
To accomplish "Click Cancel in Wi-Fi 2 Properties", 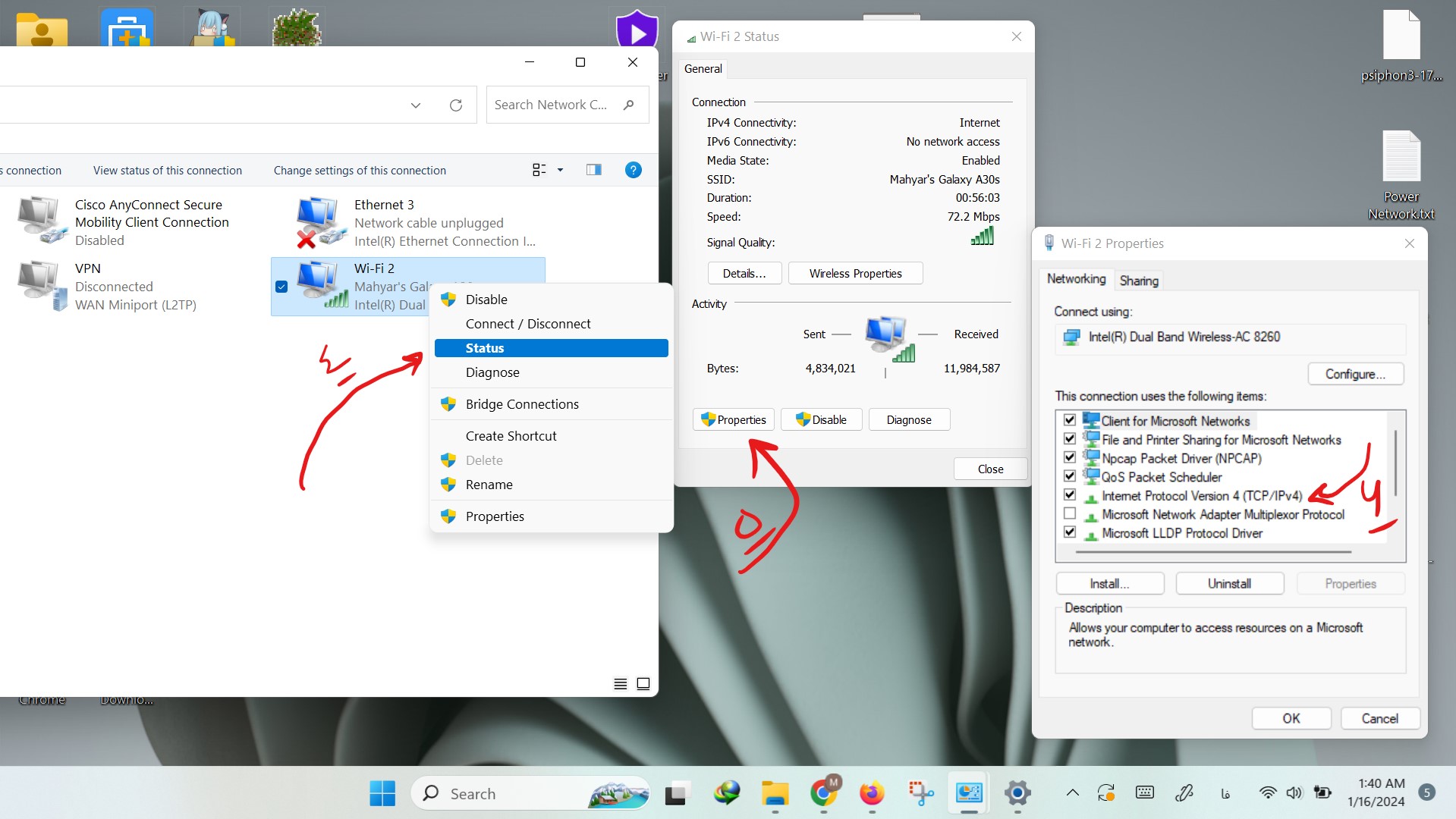I will pos(1379,719).
